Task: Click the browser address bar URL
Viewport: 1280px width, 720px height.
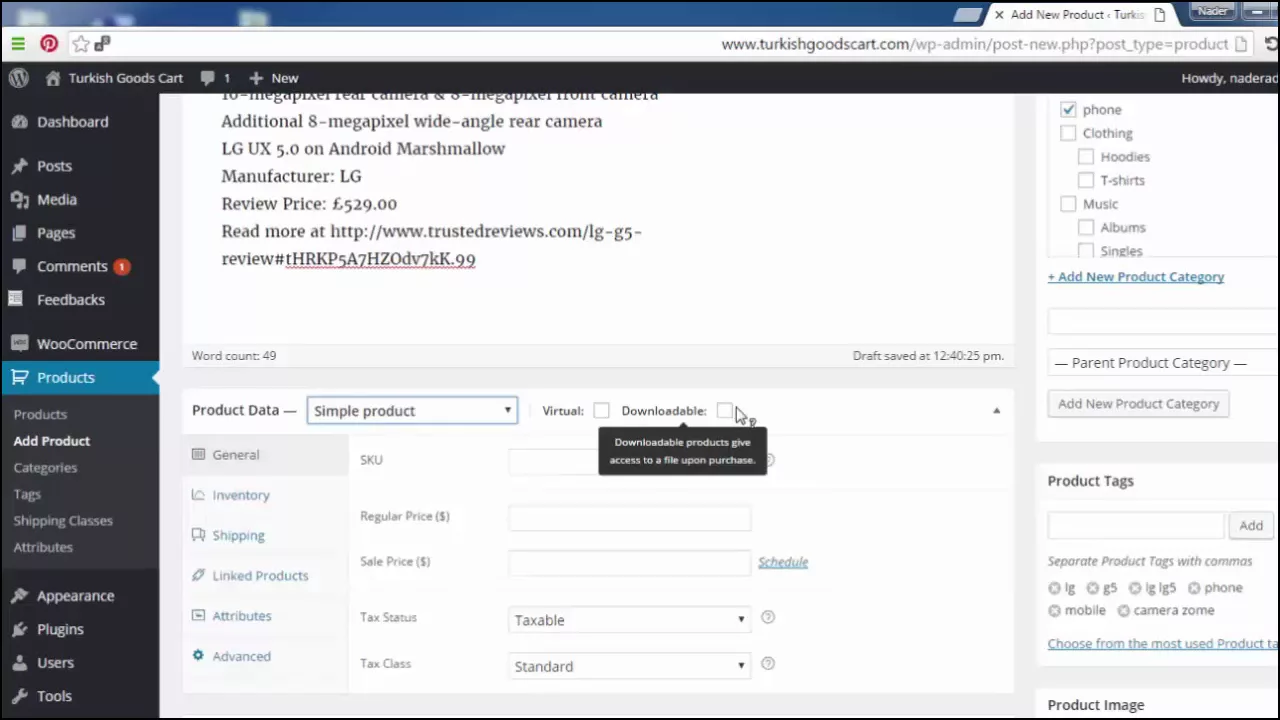Action: (x=974, y=44)
